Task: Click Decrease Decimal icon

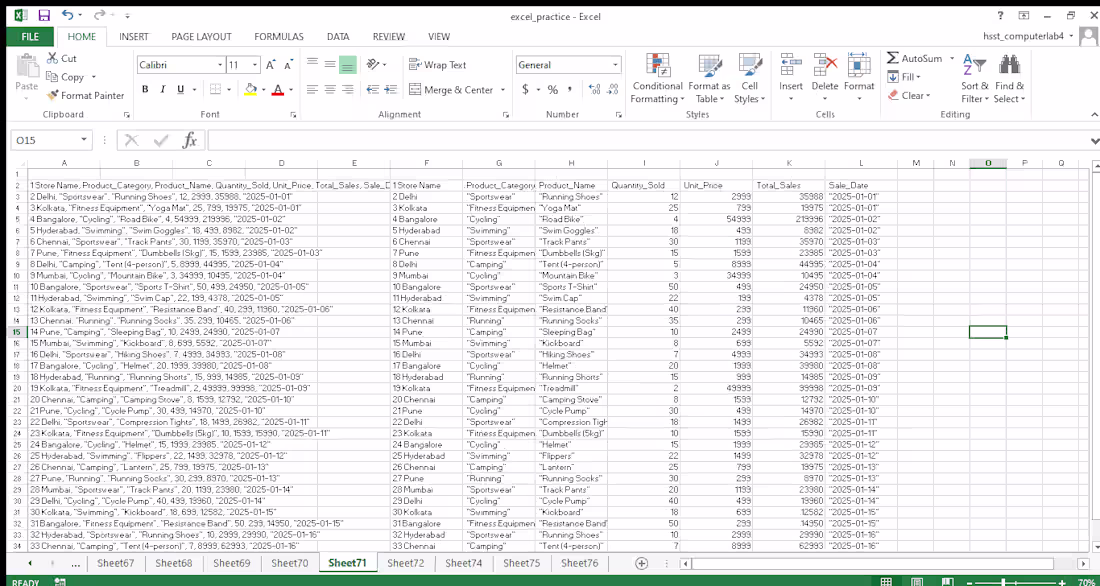Action: (612, 89)
